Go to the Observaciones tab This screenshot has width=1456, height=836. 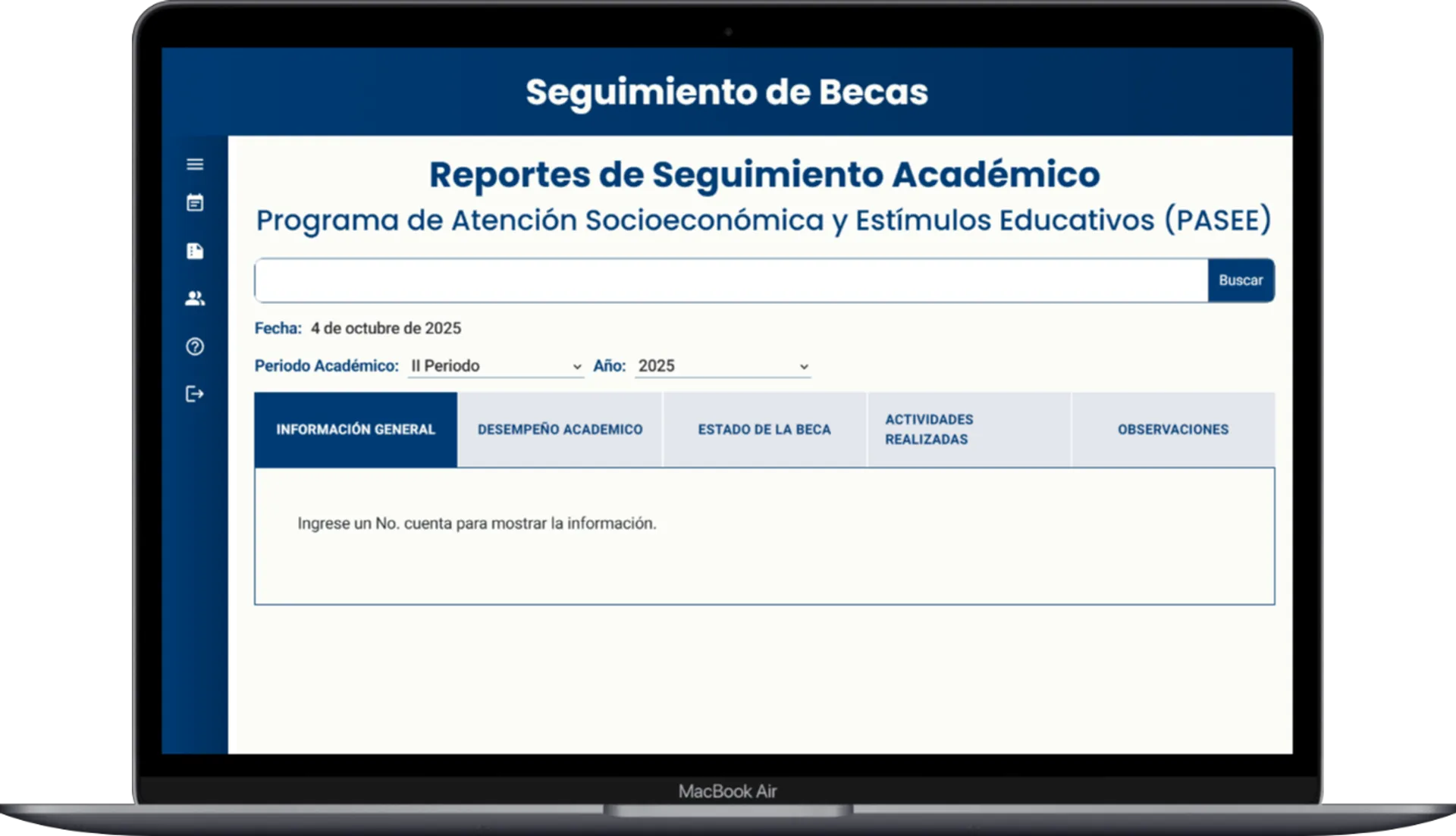point(1172,429)
